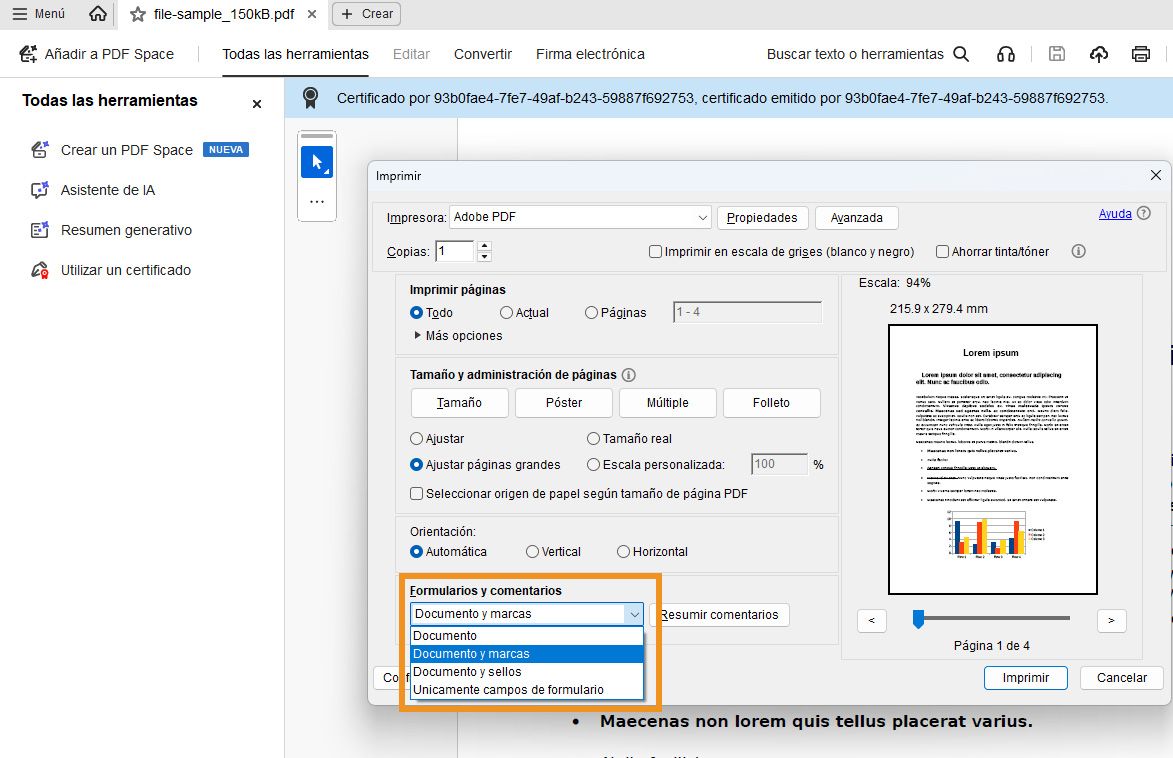Check Ahorrar tinta/tóner option
The width and height of the screenshot is (1173, 758).
coord(943,251)
